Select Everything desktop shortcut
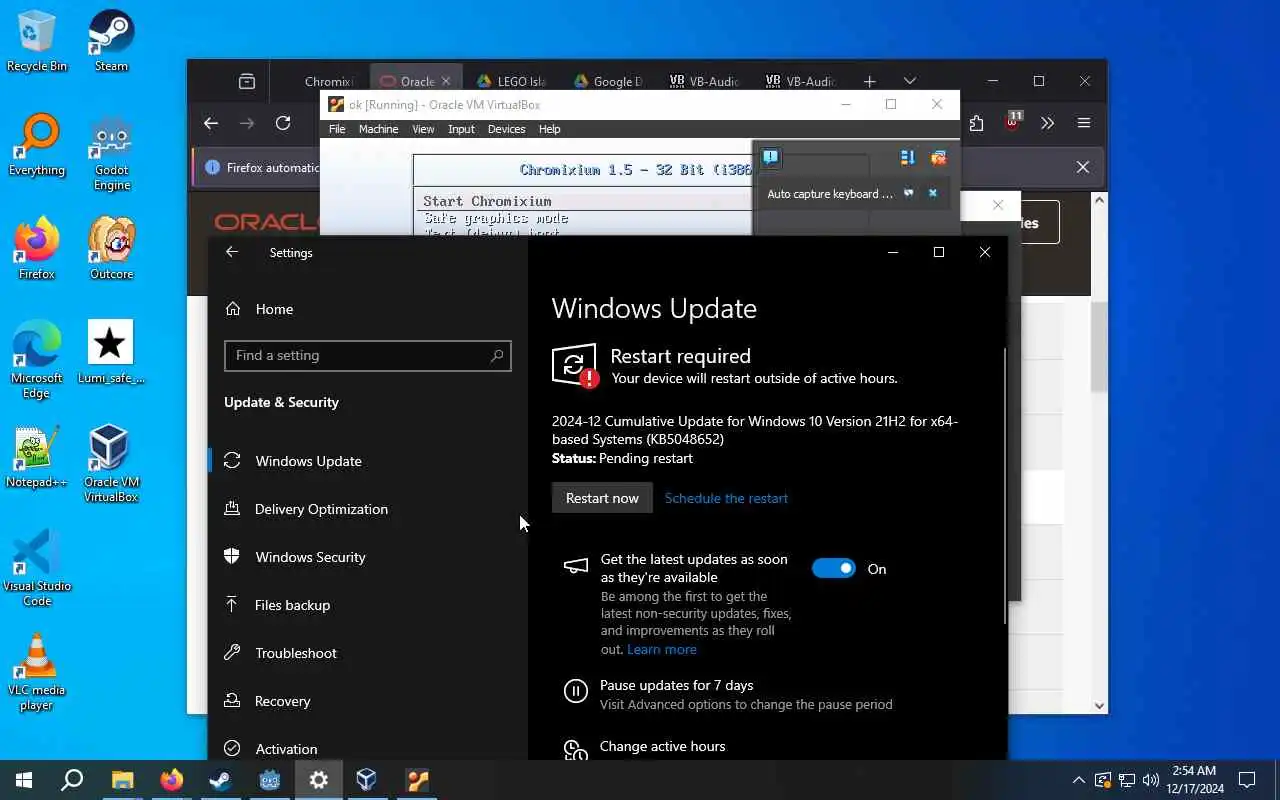This screenshot has height=800, width=1280. pyautogui.click(x=37, y=146)
